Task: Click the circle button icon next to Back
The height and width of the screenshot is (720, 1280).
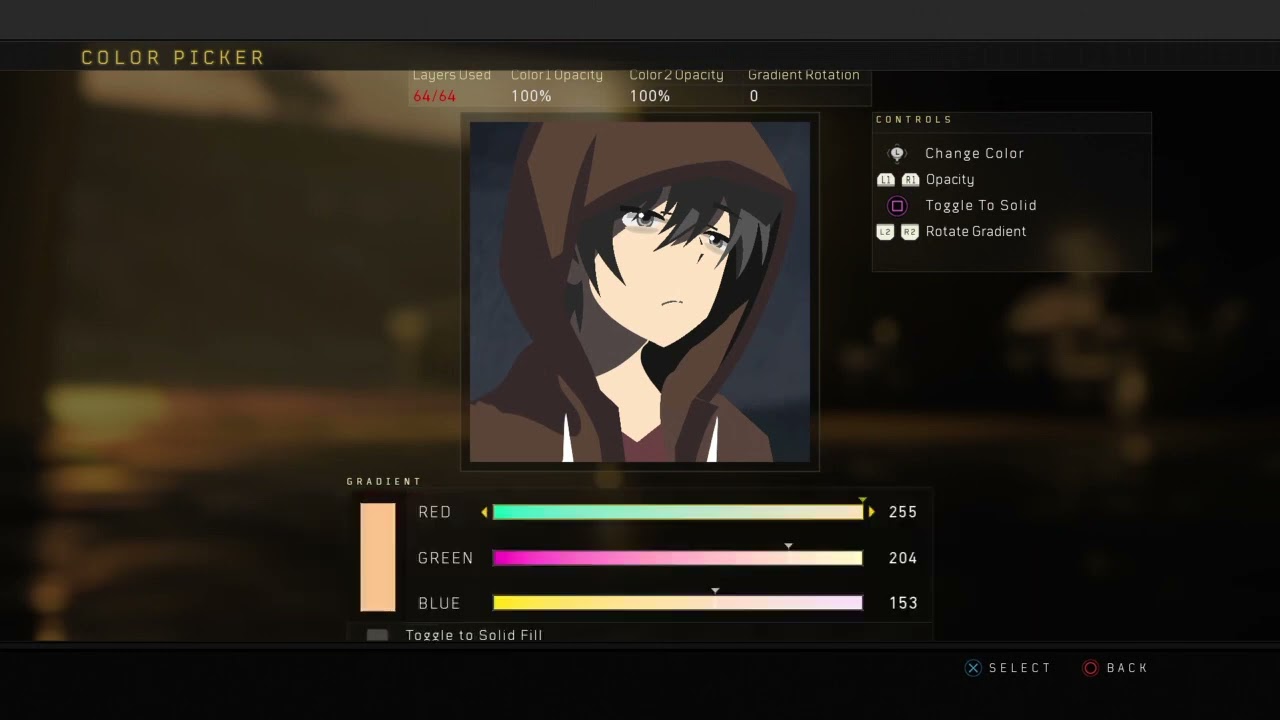Action: point(1091,668)
